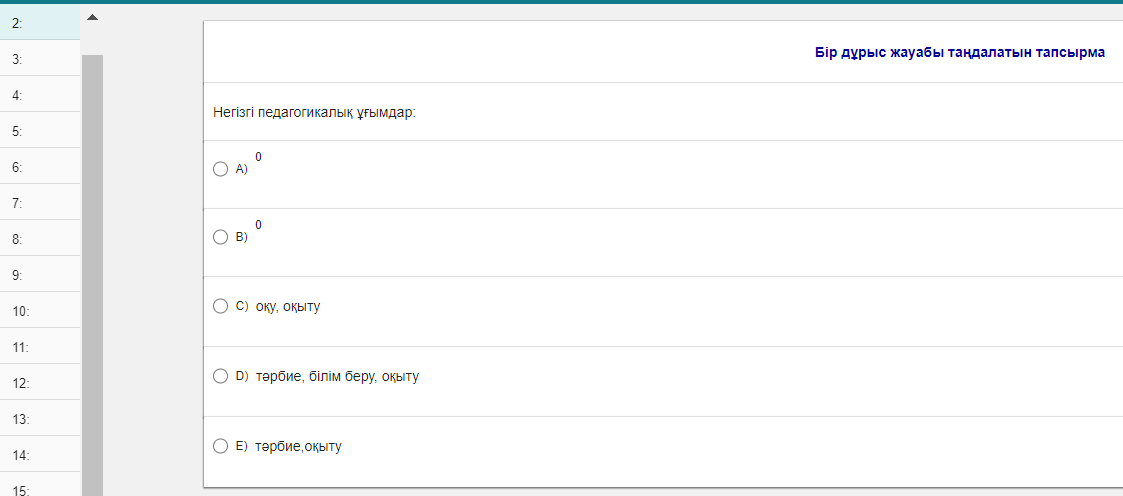Jump to question 7
This screenshot has height=496, width=1123.
pos(40,203)
